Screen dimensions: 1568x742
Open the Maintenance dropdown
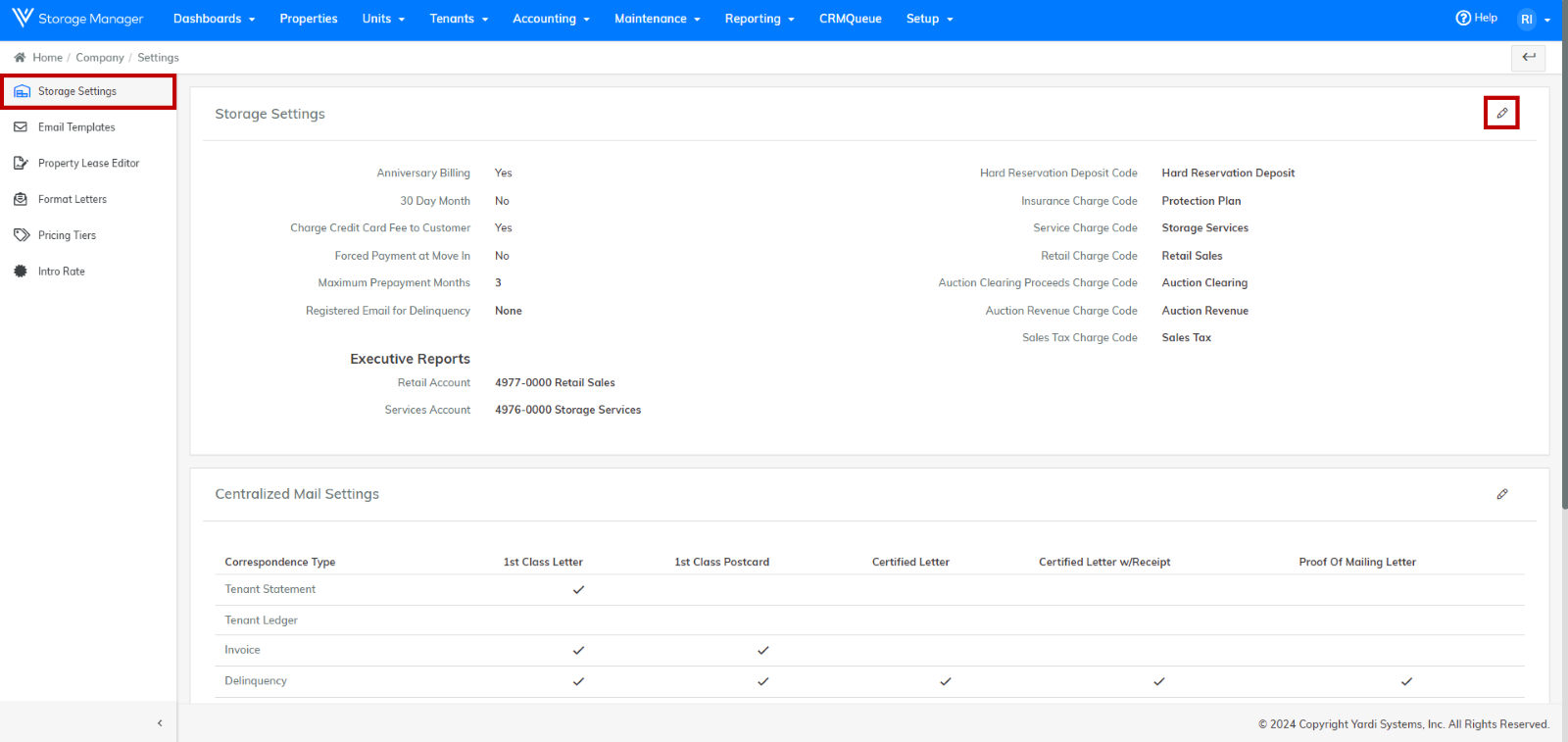tap(658, 19)
